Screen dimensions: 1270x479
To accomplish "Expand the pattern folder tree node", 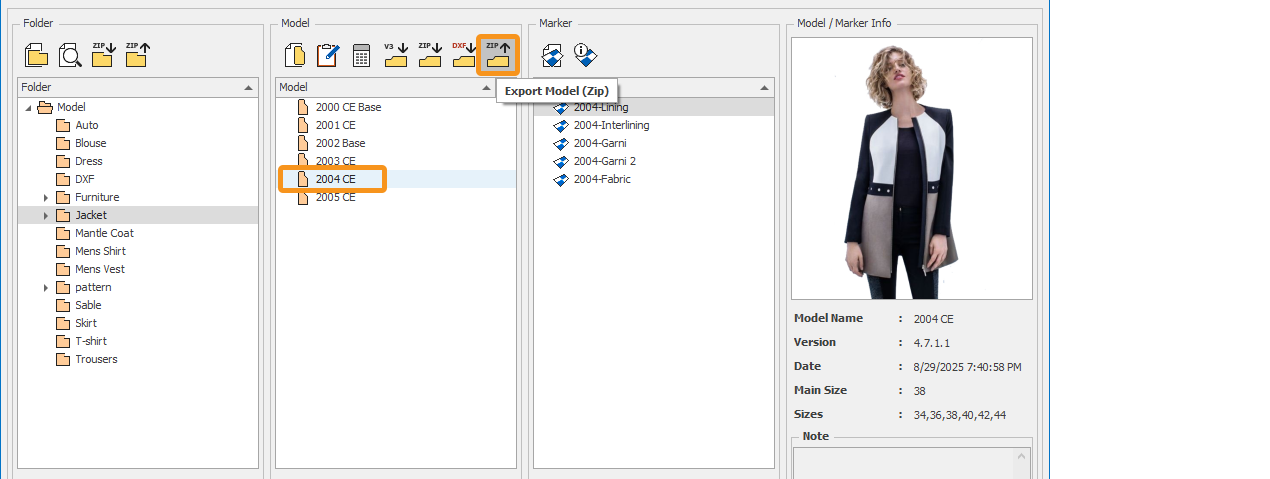I will (x=46, y=288).
